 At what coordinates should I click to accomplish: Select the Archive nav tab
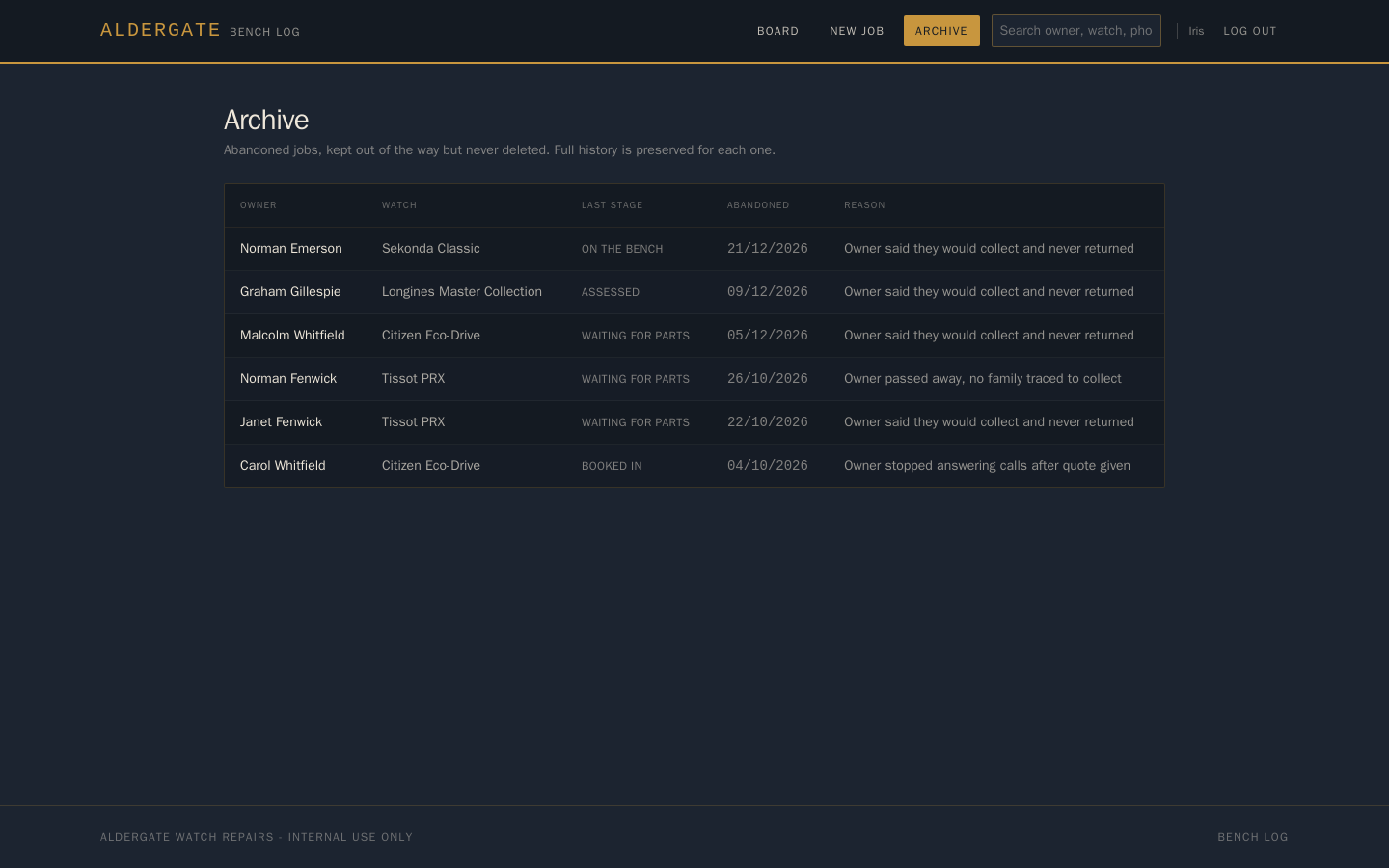coord(941,31)
